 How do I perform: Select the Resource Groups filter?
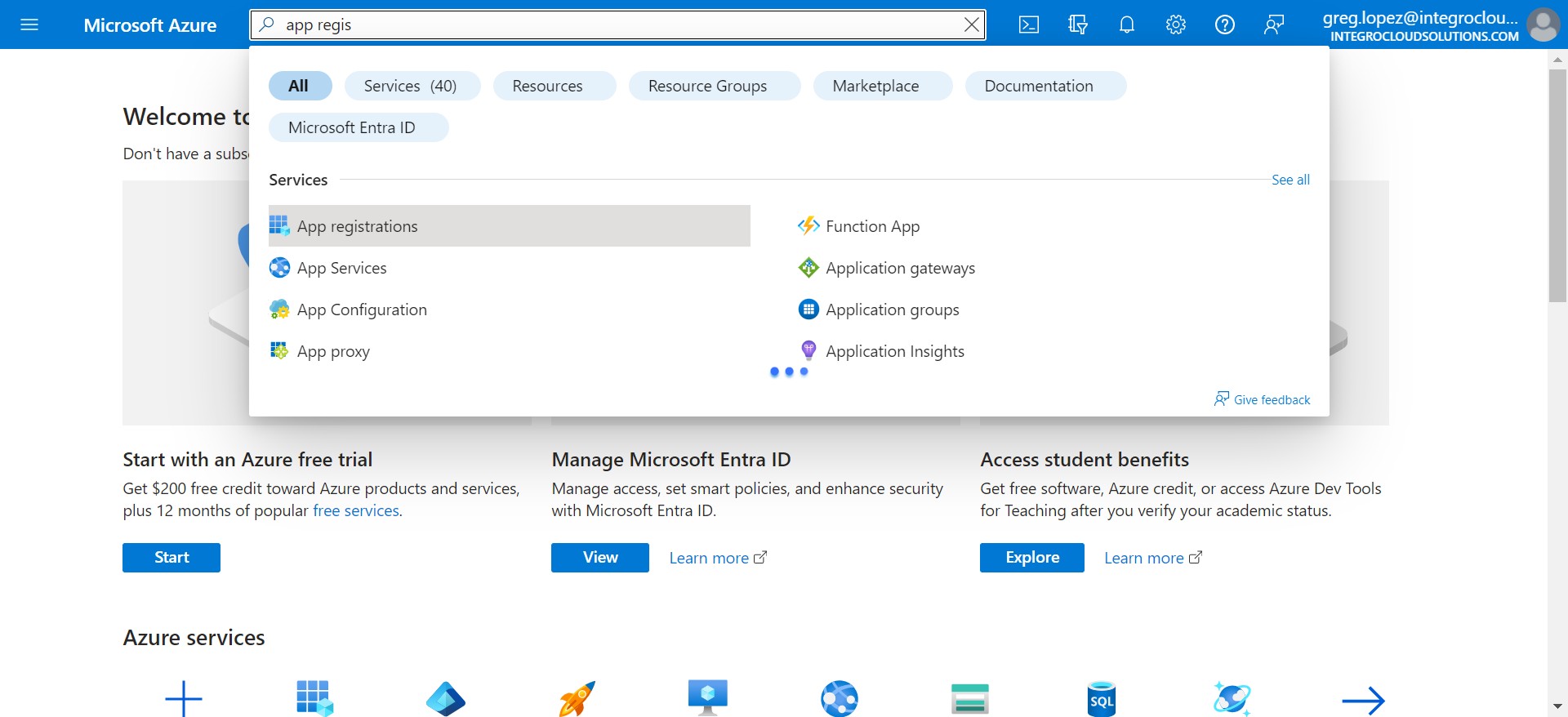coord(714,86)
